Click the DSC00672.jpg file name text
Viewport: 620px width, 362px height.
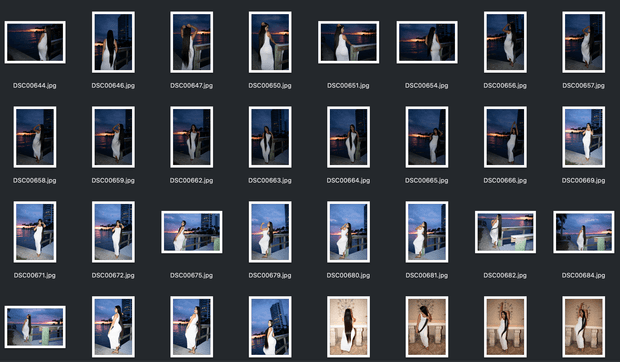(113, 275)
